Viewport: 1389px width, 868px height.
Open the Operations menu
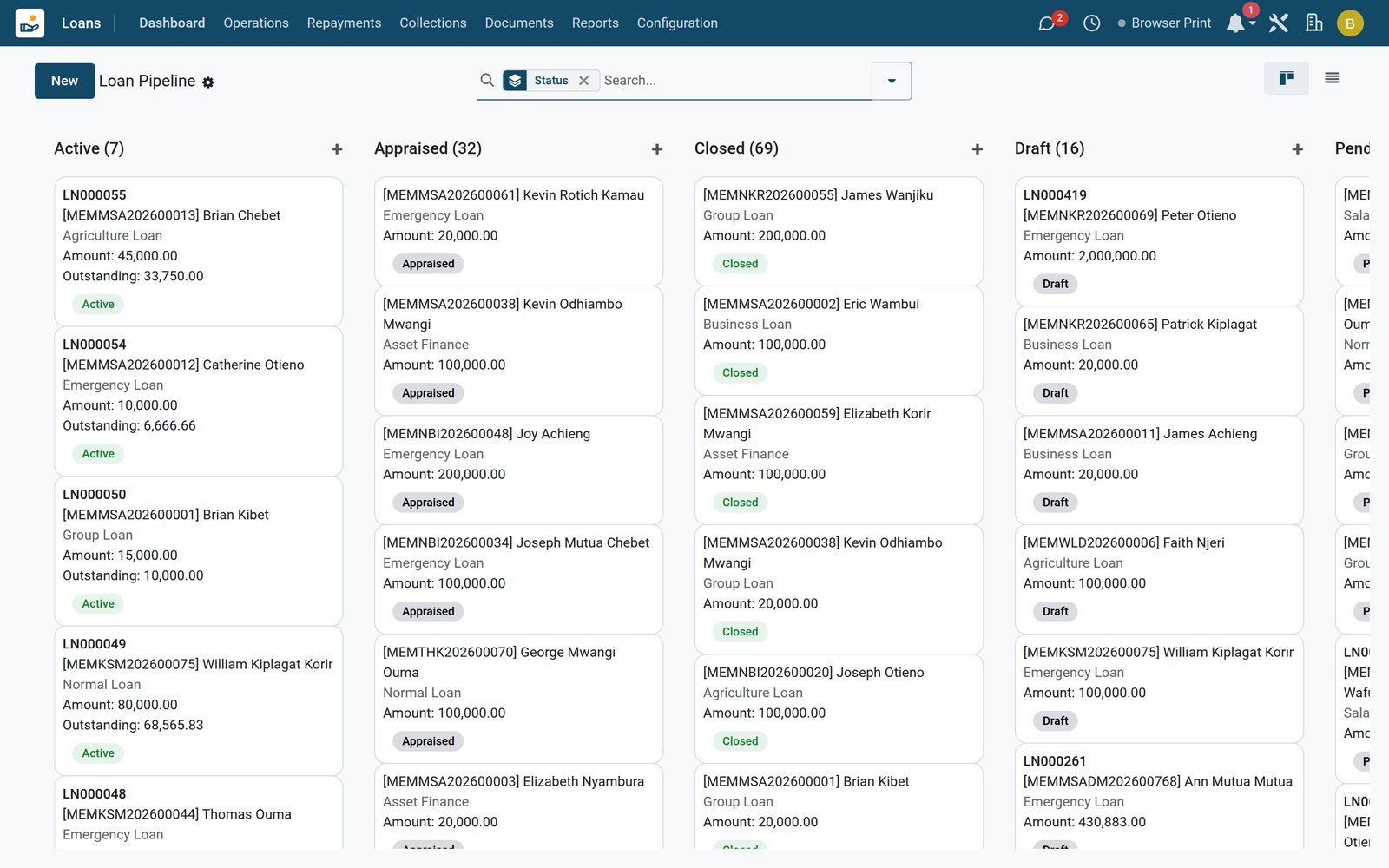click(256, 23)
